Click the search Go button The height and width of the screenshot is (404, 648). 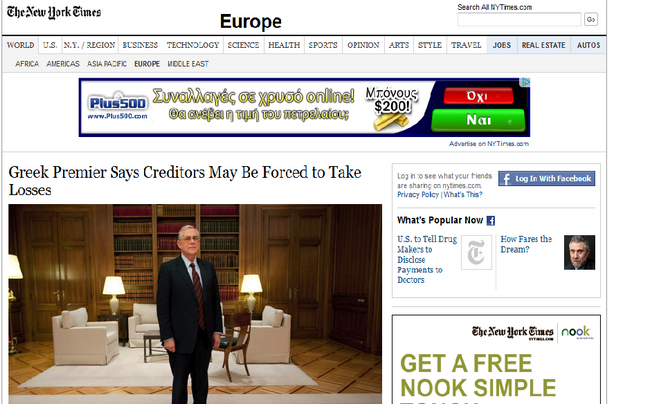coord(591,19)
